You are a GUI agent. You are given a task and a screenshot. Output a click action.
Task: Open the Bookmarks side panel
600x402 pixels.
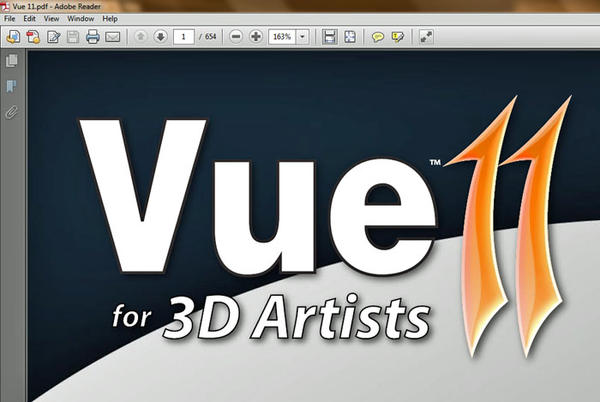[x=12, y=86]
